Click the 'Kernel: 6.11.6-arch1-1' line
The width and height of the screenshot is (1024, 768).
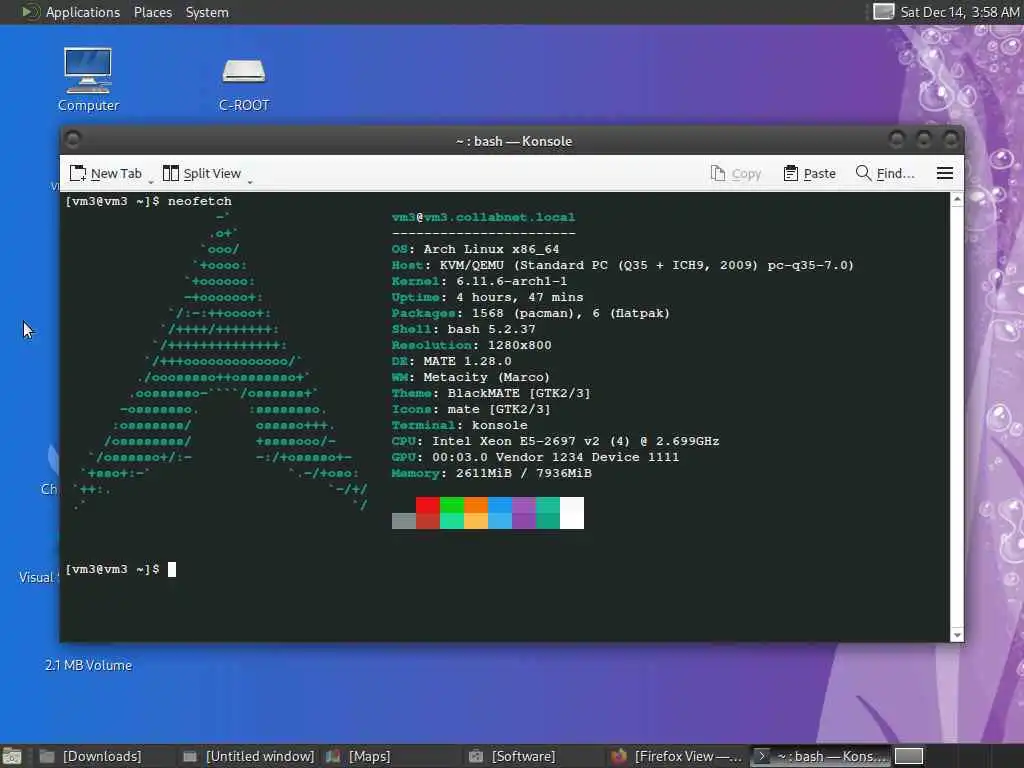[479, 281]
